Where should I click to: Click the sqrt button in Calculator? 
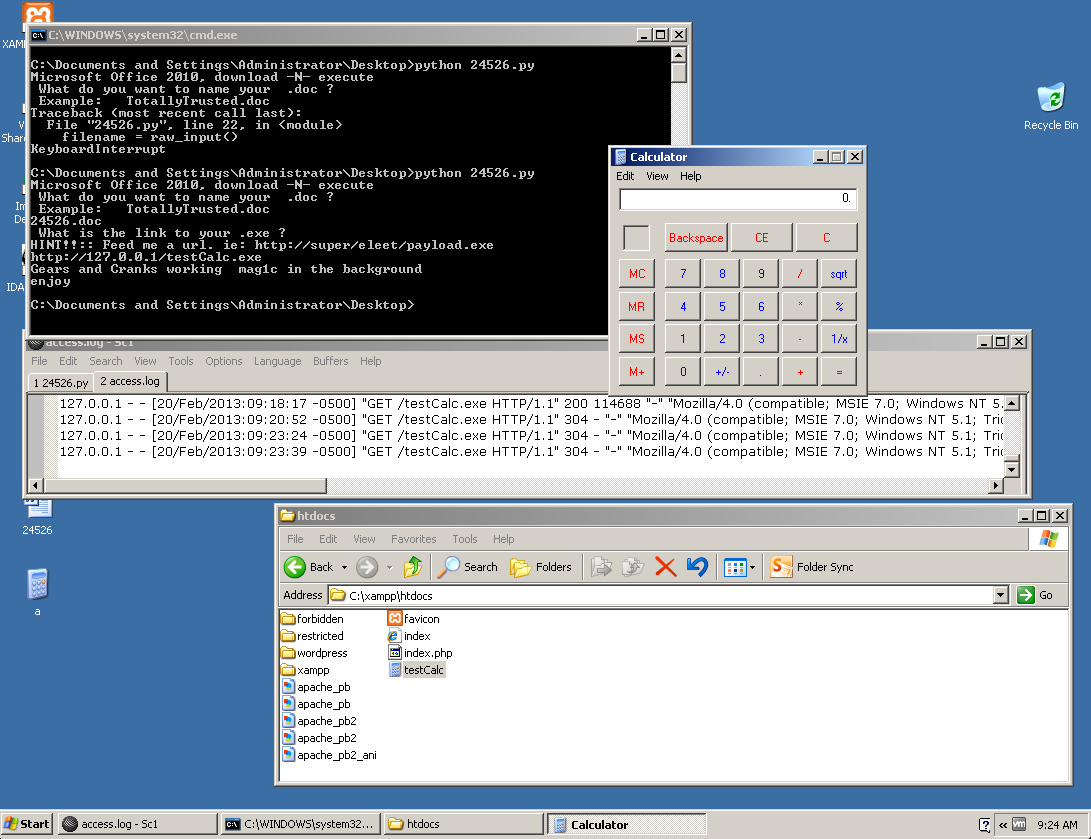pos(838,274)
